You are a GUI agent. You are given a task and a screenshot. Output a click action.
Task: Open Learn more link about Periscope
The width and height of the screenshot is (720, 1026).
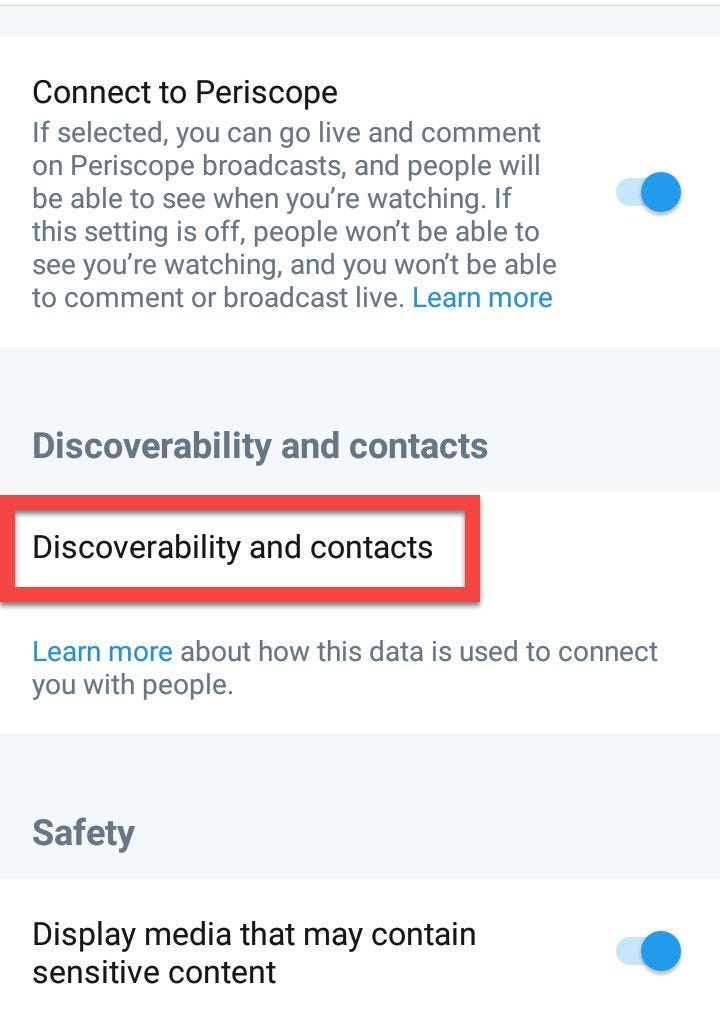tap(482, 298)
